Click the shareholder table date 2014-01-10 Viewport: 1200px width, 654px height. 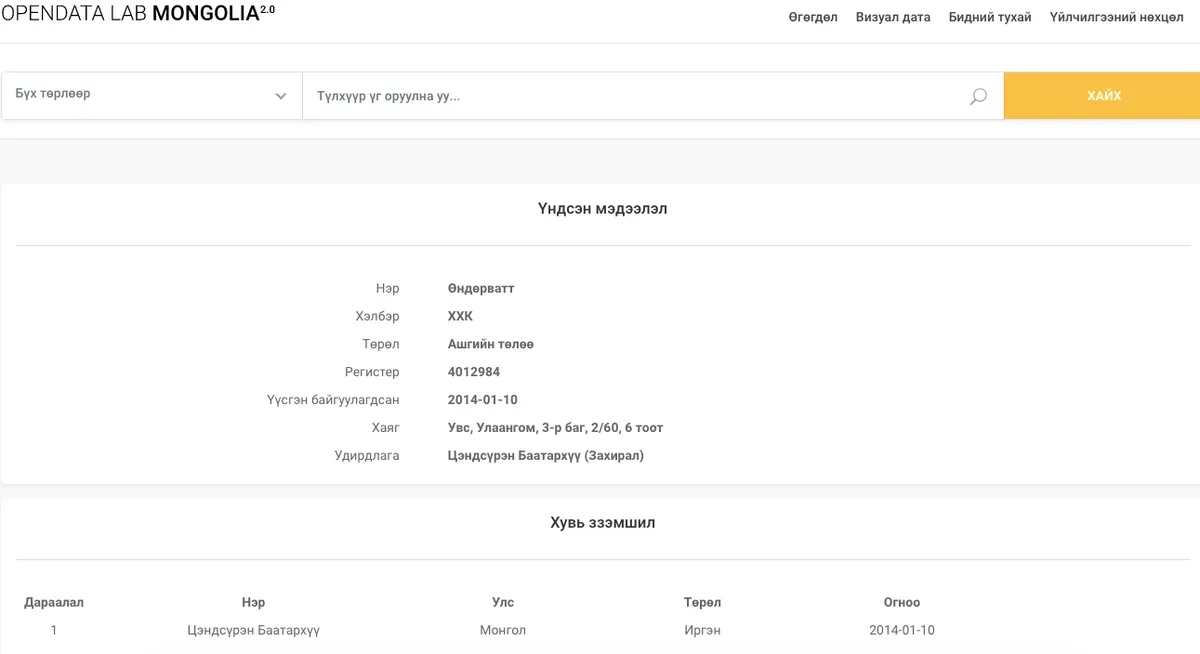tap(902, 630)
